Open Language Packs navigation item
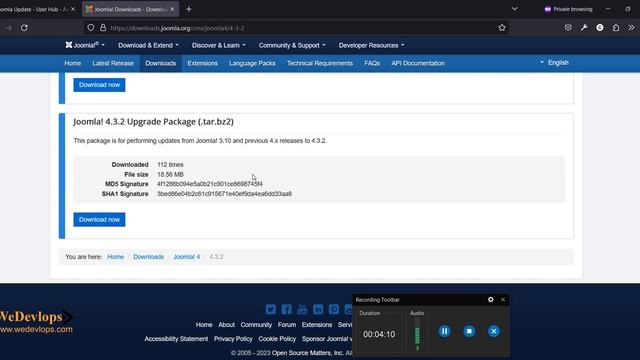Screen dimensions: 640x360 [x=252, y=63]
